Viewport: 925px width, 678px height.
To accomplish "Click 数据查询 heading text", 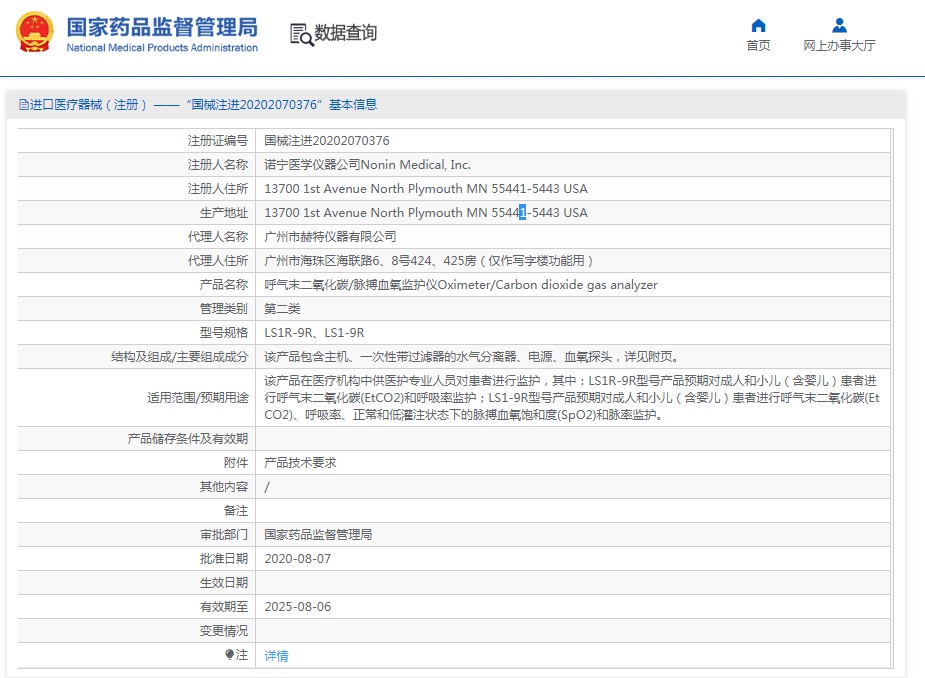I will pyautogui.click(x=345, y=33).
